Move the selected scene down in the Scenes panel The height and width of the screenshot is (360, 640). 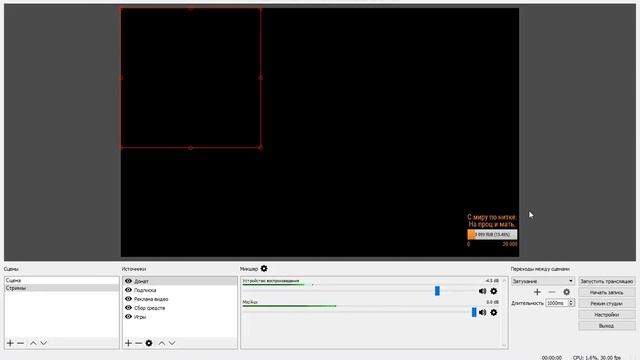(x=43, y=343)
